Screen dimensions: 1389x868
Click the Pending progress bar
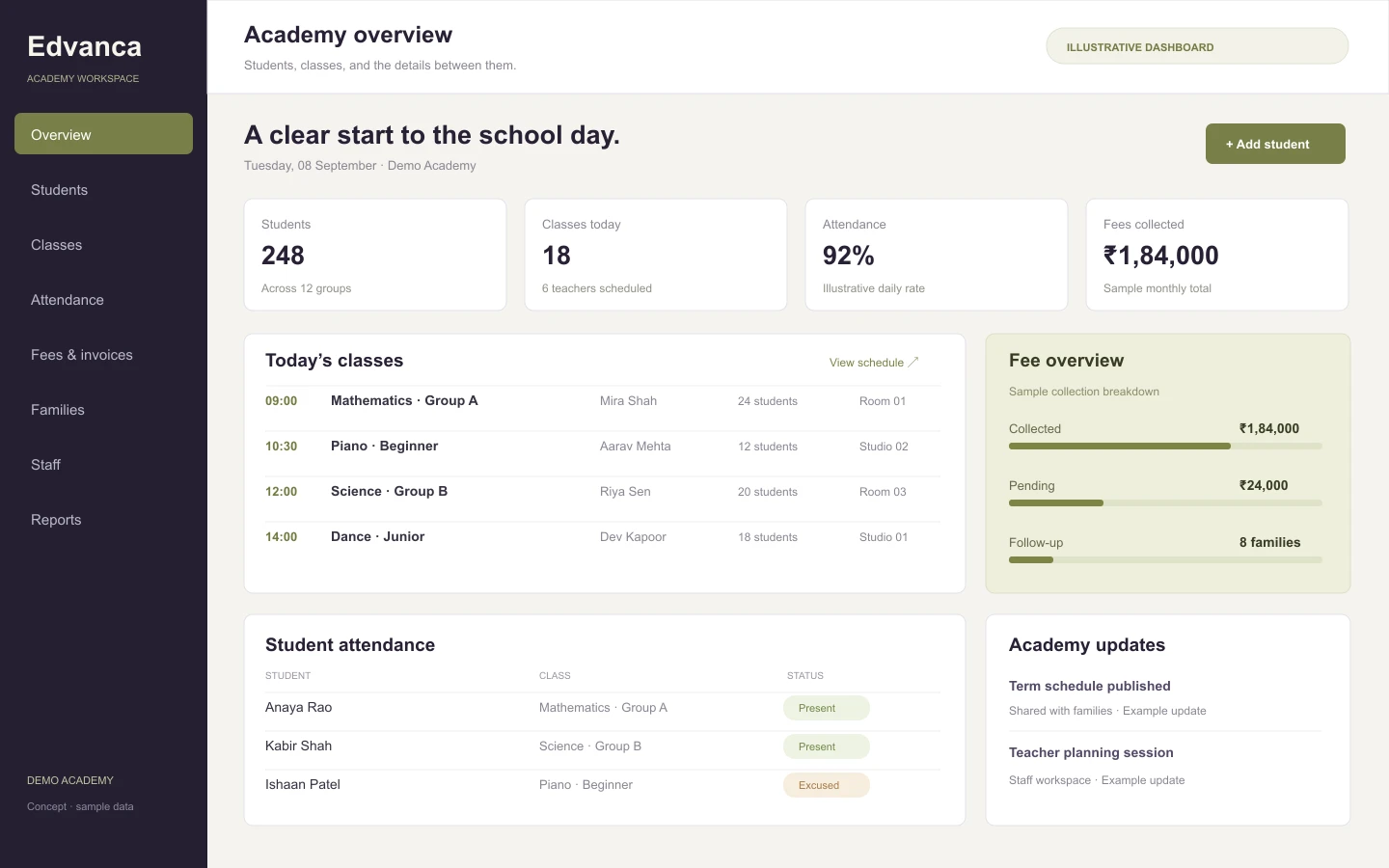(1165, 503)
